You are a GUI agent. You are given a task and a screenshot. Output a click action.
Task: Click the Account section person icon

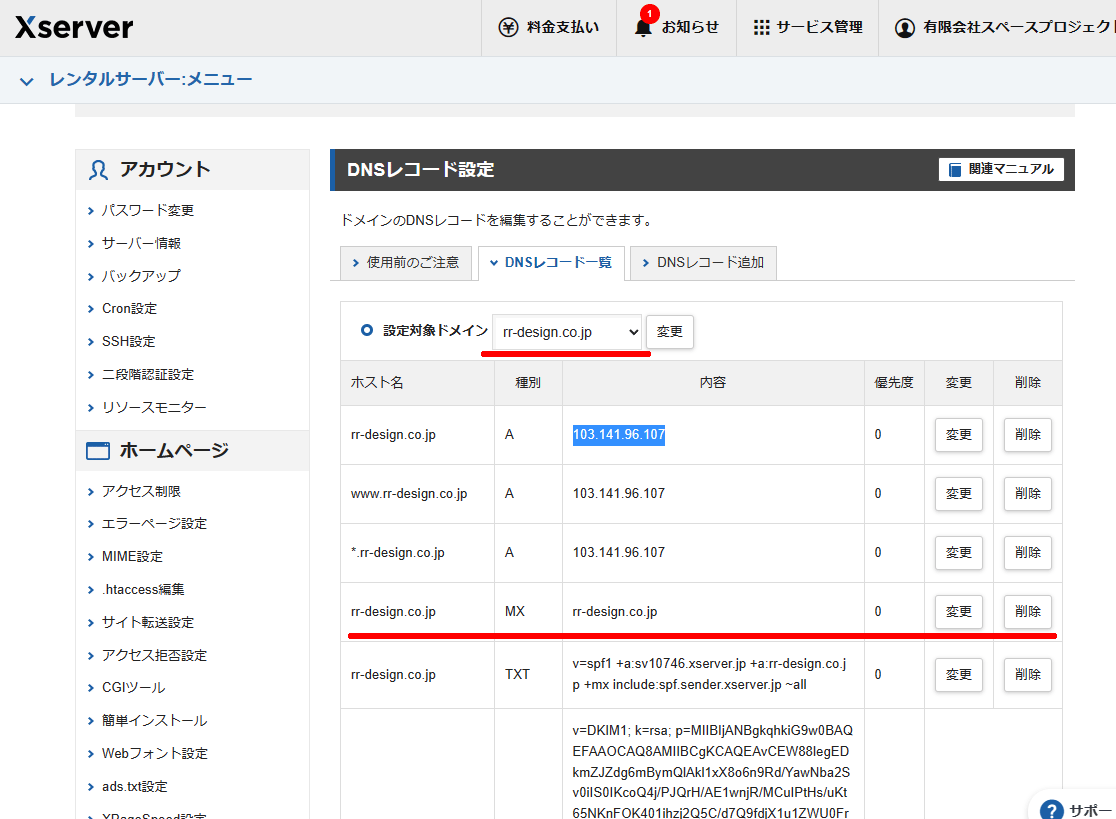[98, 170]
